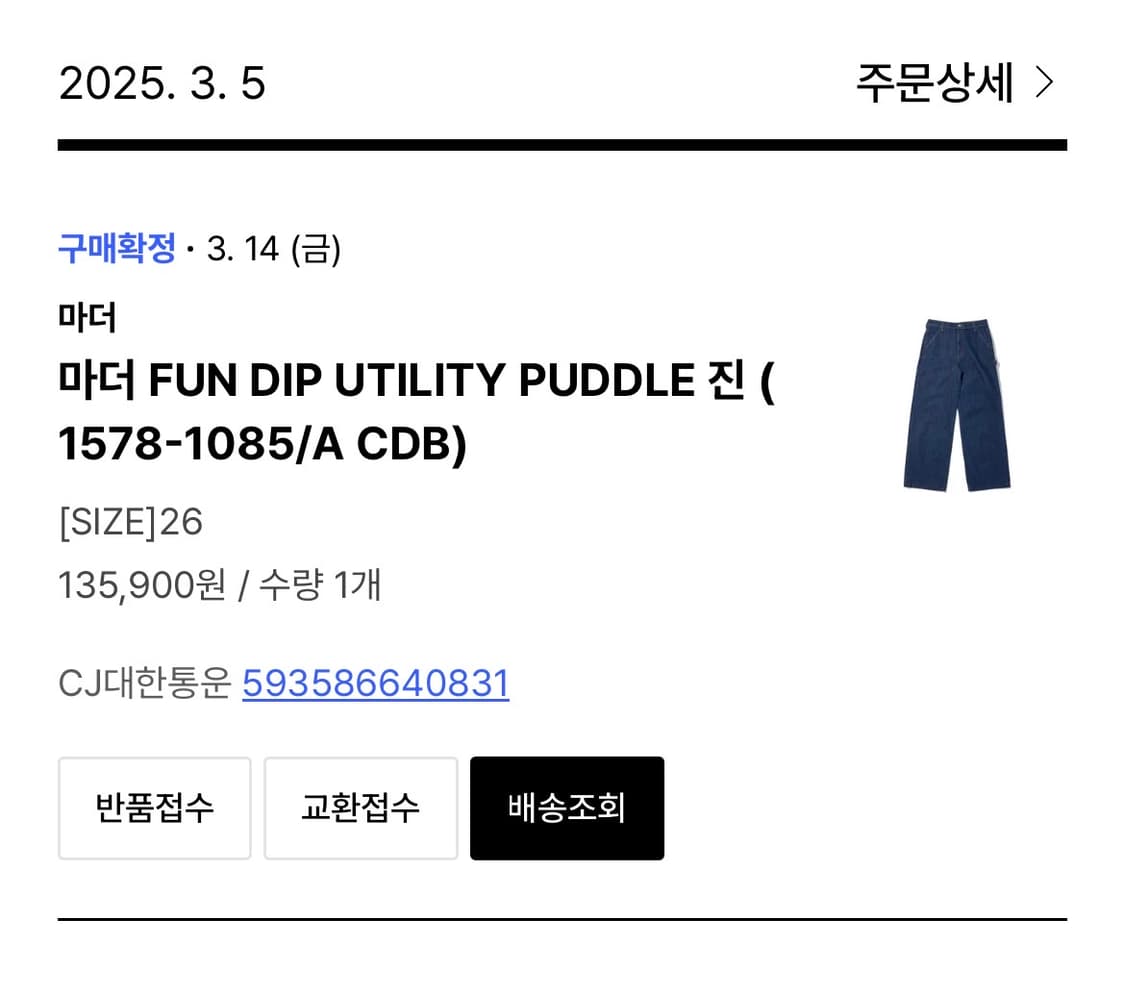Screen dimensions: 1125x989
Task: Click the [SIZE]26 option text
Action: pyautogui.click(x=130, y=522)
